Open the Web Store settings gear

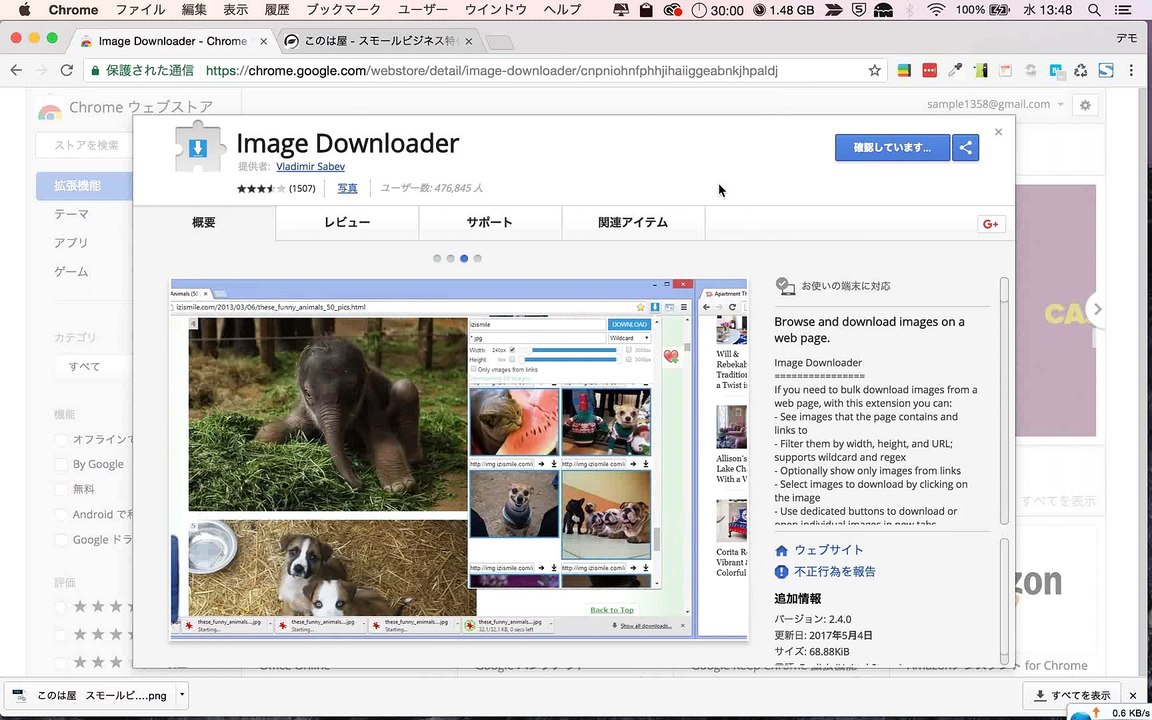[1085, 105]
